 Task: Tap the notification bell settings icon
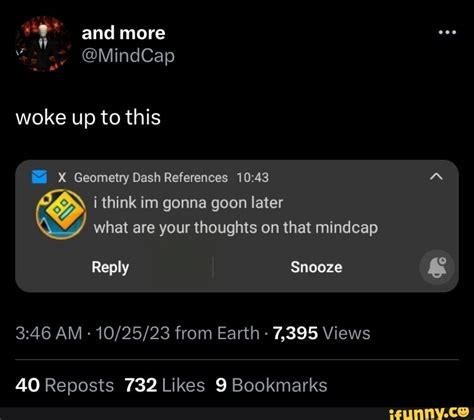coord(437,267)
